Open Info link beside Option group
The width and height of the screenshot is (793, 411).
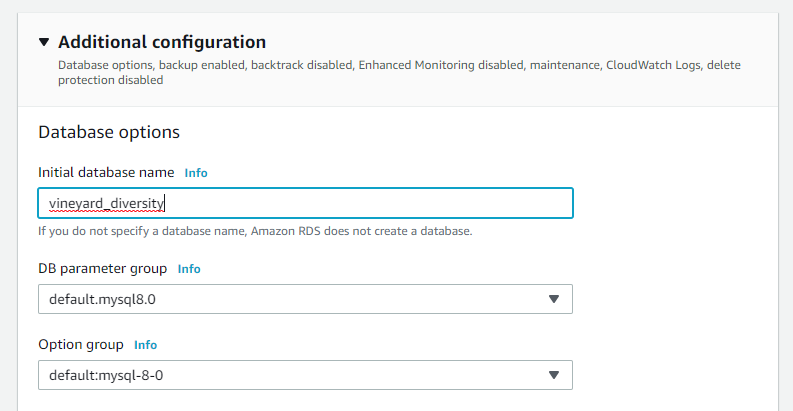point(146,345)
